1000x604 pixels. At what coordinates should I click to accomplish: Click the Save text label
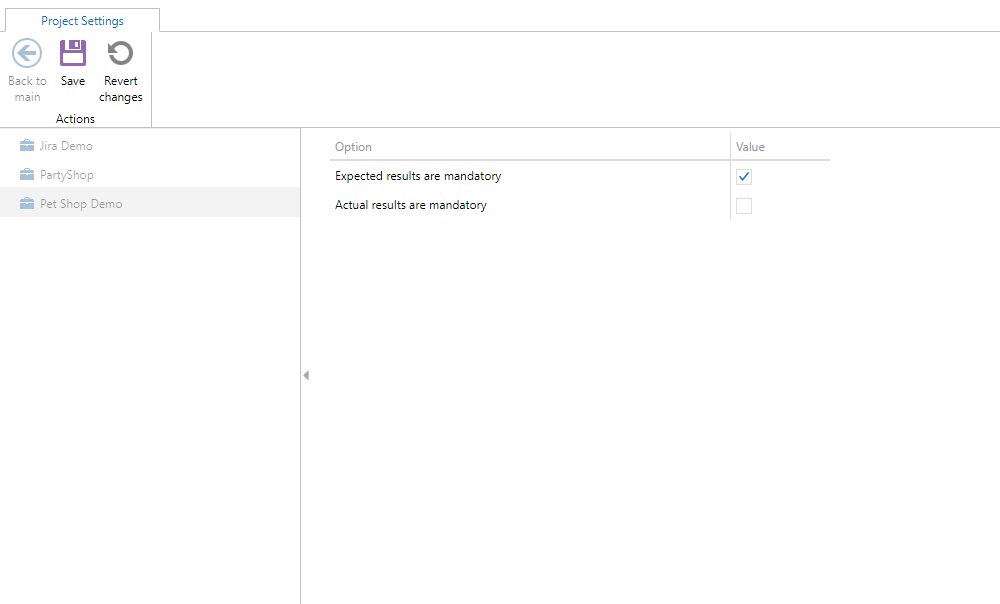point(73,81)
